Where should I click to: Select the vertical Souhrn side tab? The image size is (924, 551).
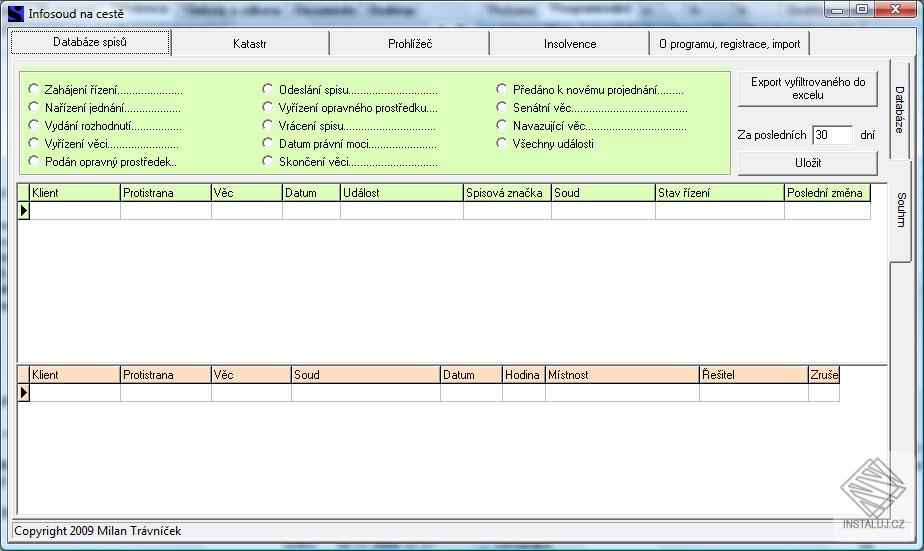point(900,210)
